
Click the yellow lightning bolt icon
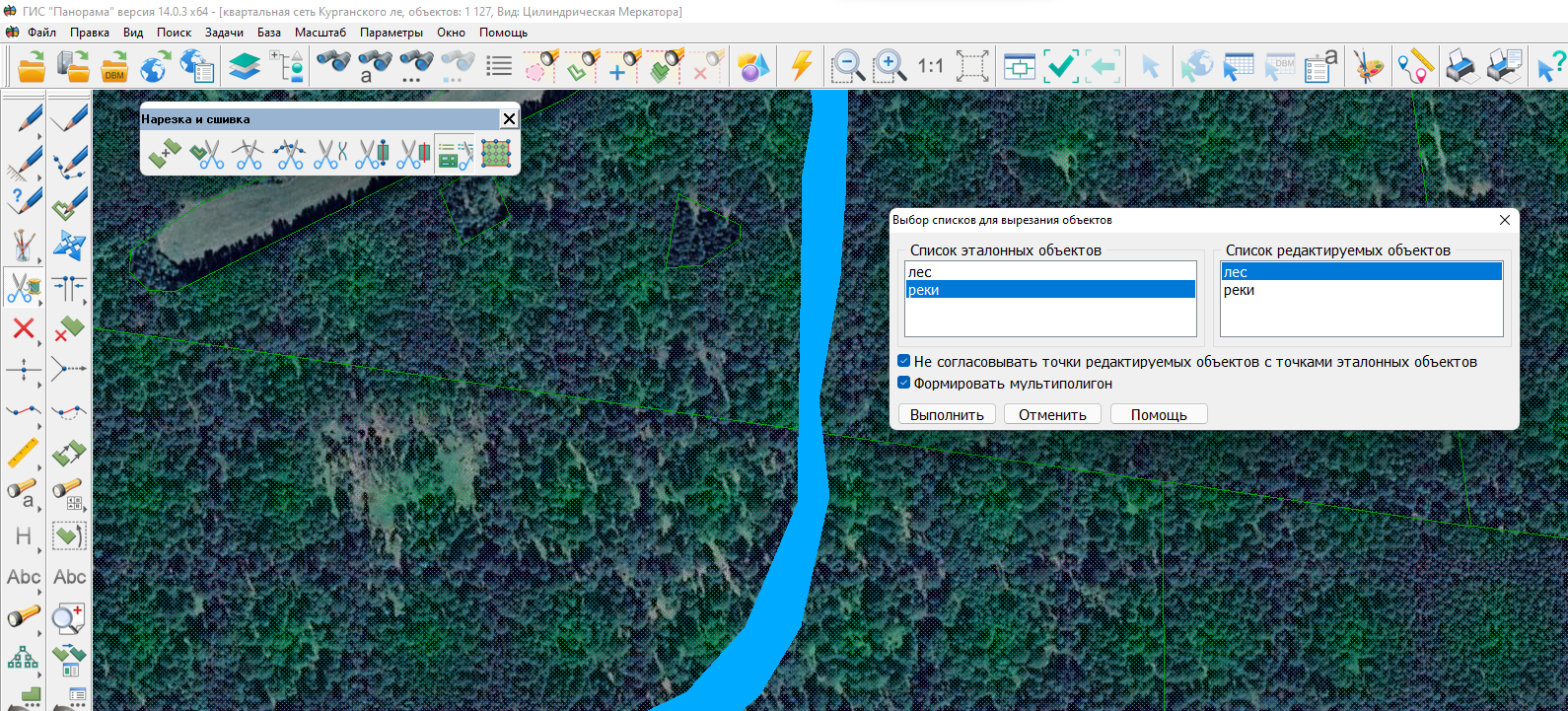pos(801,67)
